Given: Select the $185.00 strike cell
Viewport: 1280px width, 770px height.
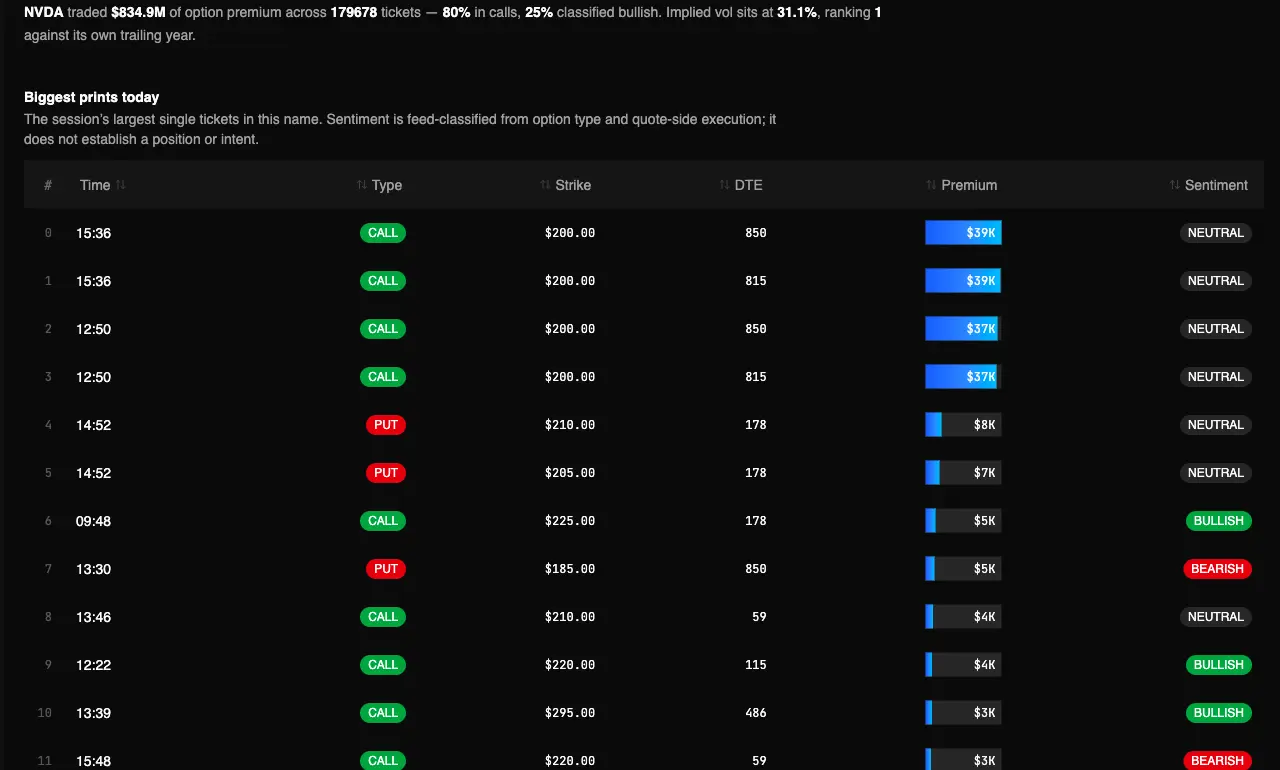Looking at the screenshot, I should click(x=570, y=569).
